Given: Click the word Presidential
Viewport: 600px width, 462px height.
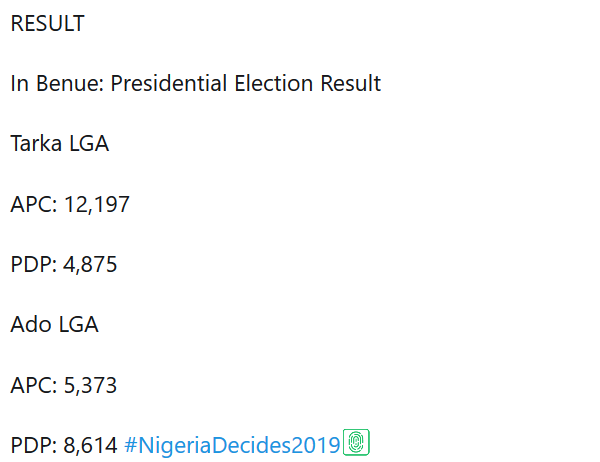Looking at the screenshot, I should (x=168, y=84).
